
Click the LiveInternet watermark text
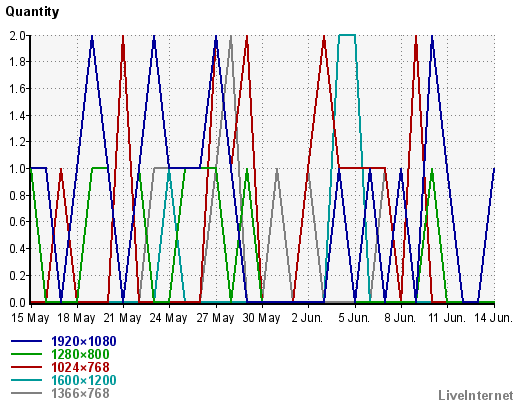(476, 395)
